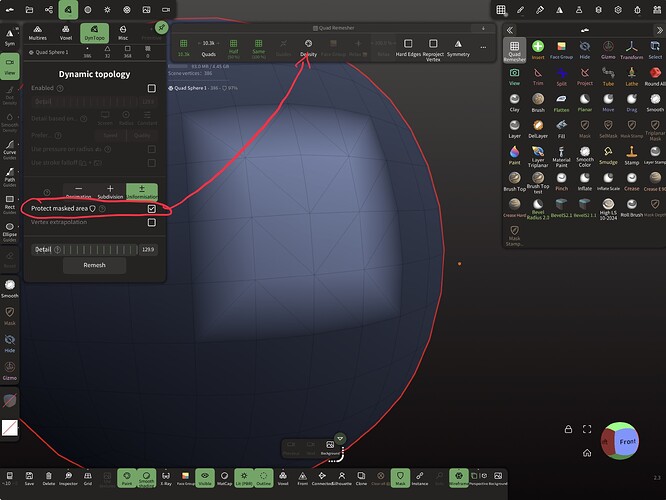Click the Quad Remesher bar down arrow

tap(483, 28)
